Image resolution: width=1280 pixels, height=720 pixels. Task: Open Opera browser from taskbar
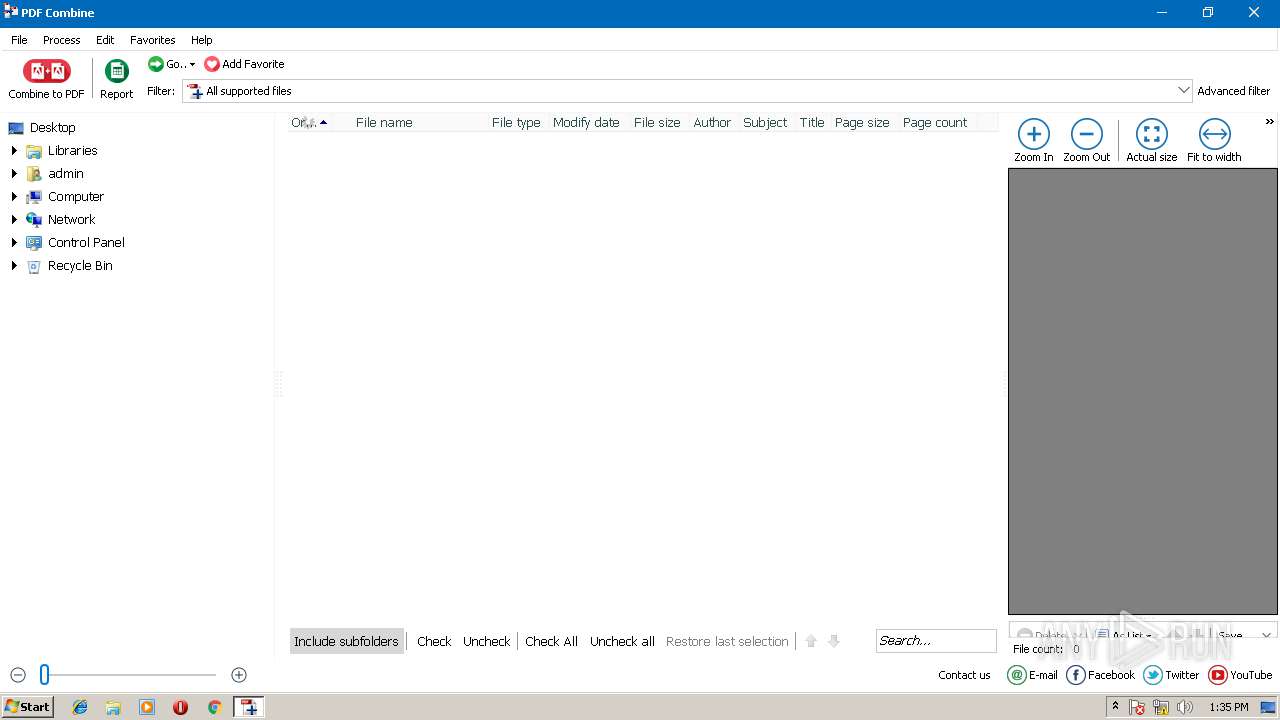[180, 707]
